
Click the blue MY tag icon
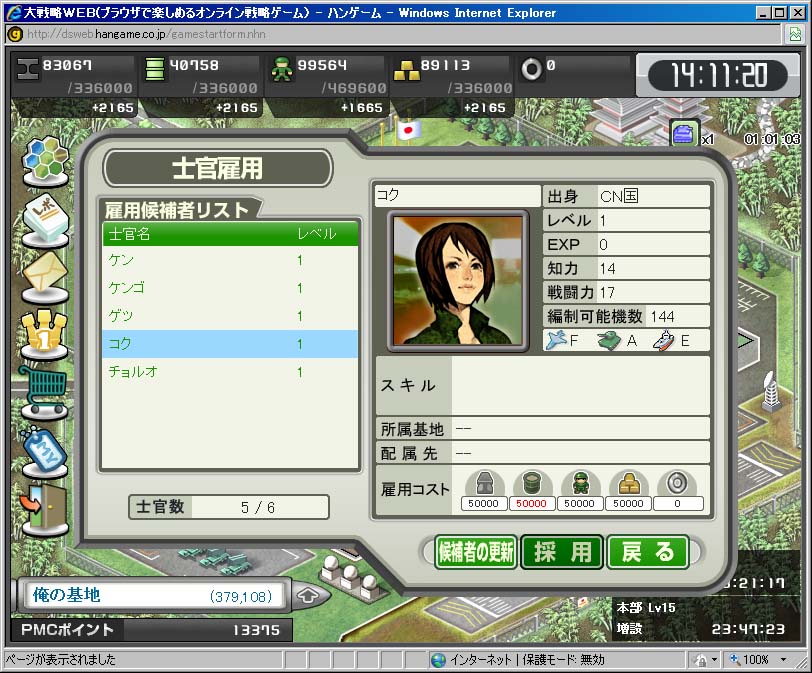44,446
